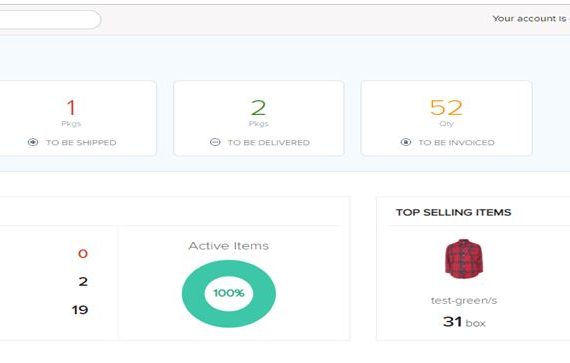Open the TO BE SHIPPED packages card
570x363 pixels.
78,118
